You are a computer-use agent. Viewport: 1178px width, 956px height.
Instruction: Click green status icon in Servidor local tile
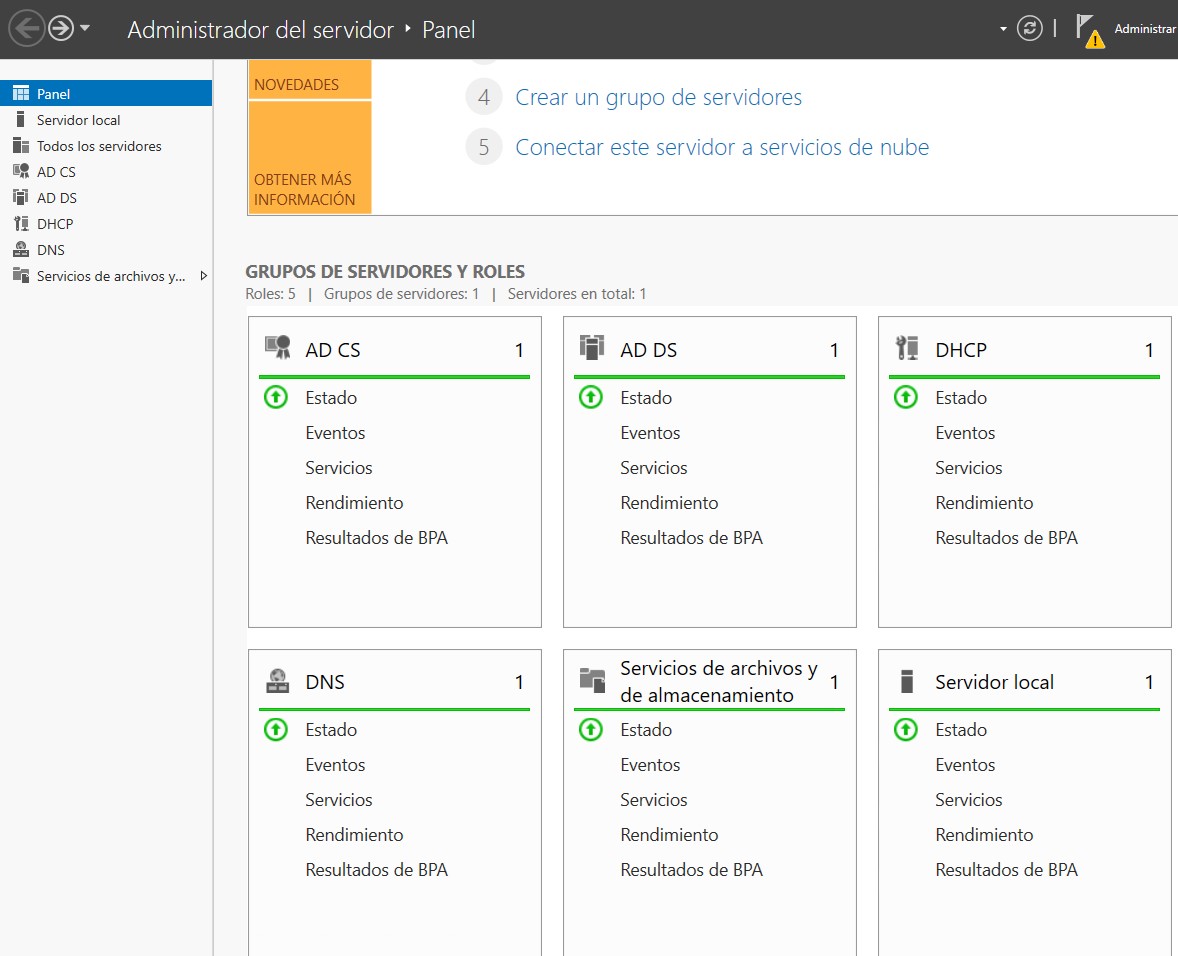tap(905, 728)
